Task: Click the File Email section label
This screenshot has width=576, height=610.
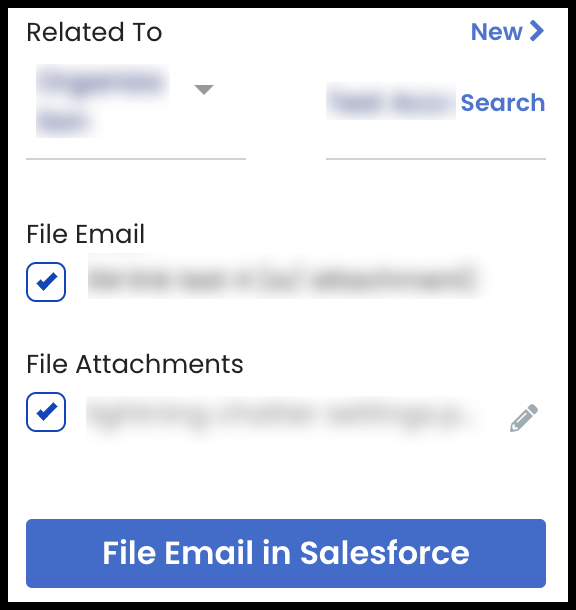Action: pyautogui.click(x=86, y=234)
